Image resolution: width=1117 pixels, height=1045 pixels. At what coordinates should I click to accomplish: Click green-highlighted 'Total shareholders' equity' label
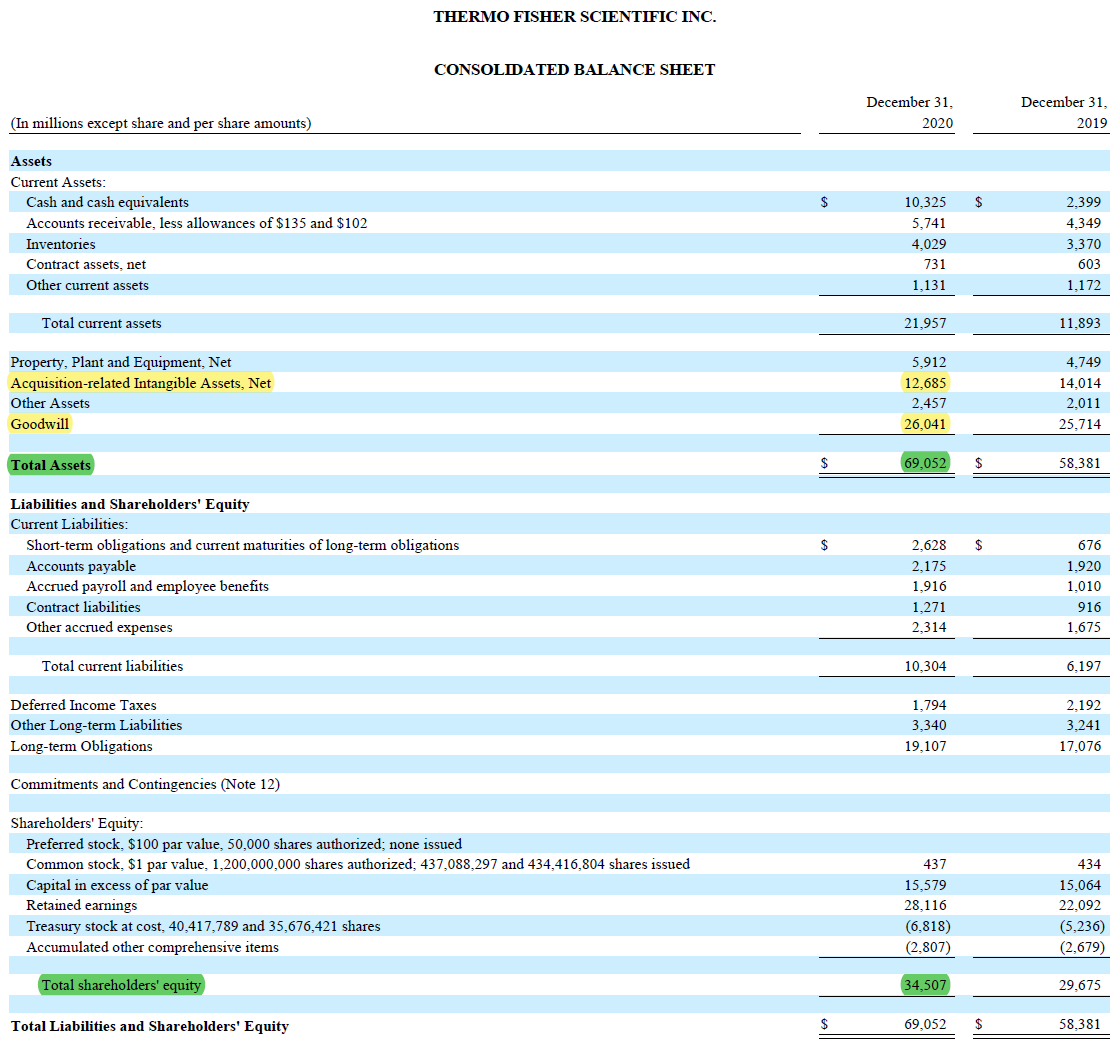point(121,985)
